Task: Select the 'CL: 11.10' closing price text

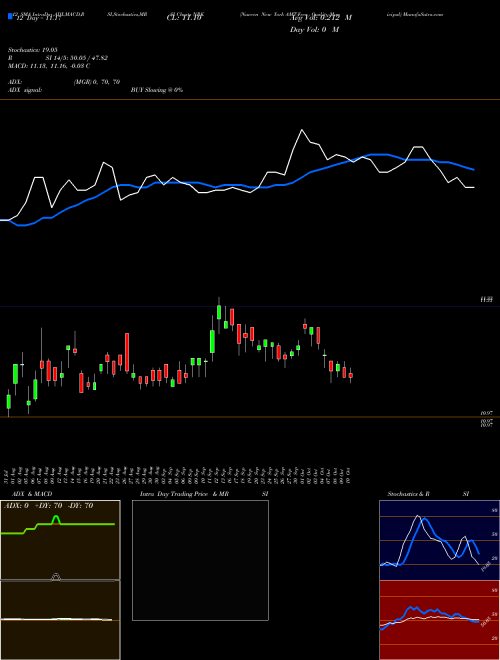Action: (184, 18)
